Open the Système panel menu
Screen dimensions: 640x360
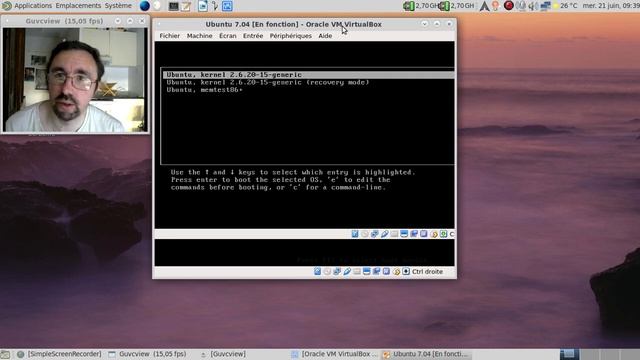pyautogui.click(x=118, y=6)
